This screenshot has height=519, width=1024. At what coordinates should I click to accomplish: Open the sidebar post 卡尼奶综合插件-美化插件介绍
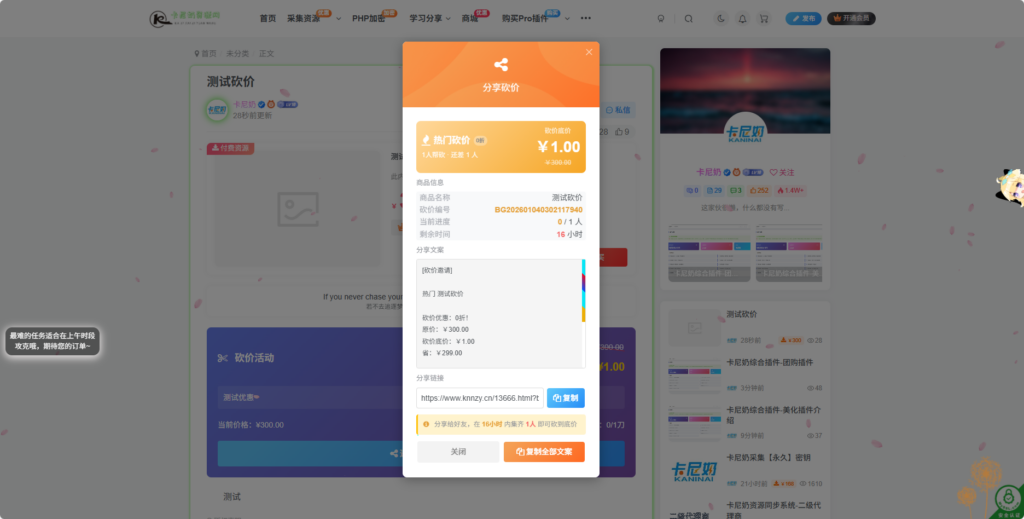point(774,415)
